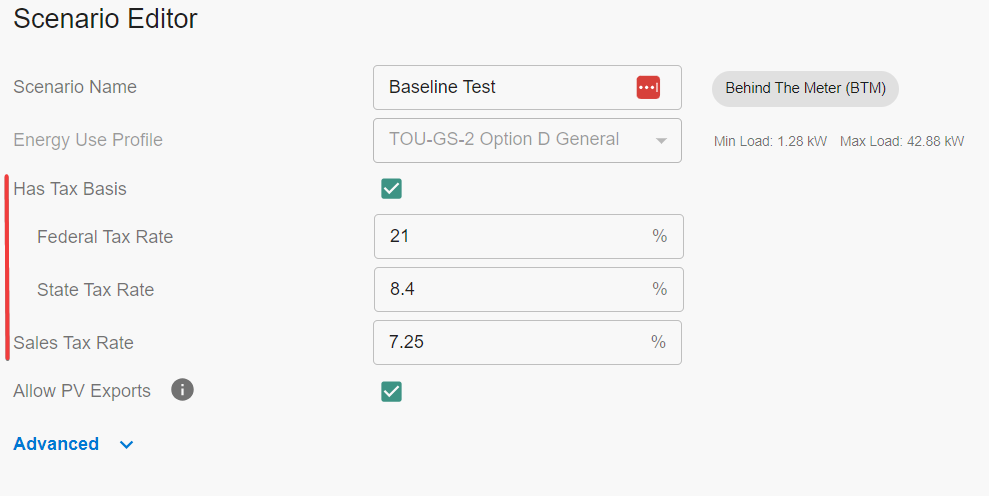Image resolution: width=989 pixels, height=496 pixels.
Task: Click the red password manager icon in Scenario Name
Action: pyautogui.click(x=648, y=88)
